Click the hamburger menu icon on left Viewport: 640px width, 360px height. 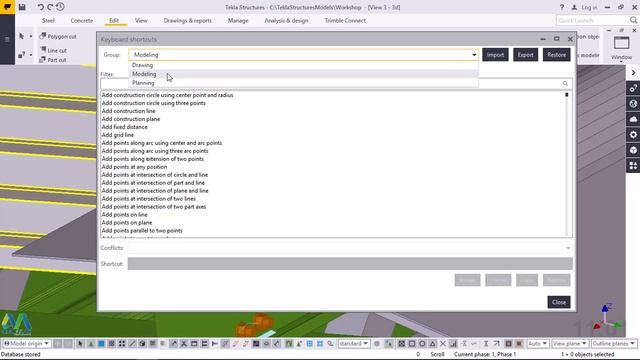pos(7,40)
